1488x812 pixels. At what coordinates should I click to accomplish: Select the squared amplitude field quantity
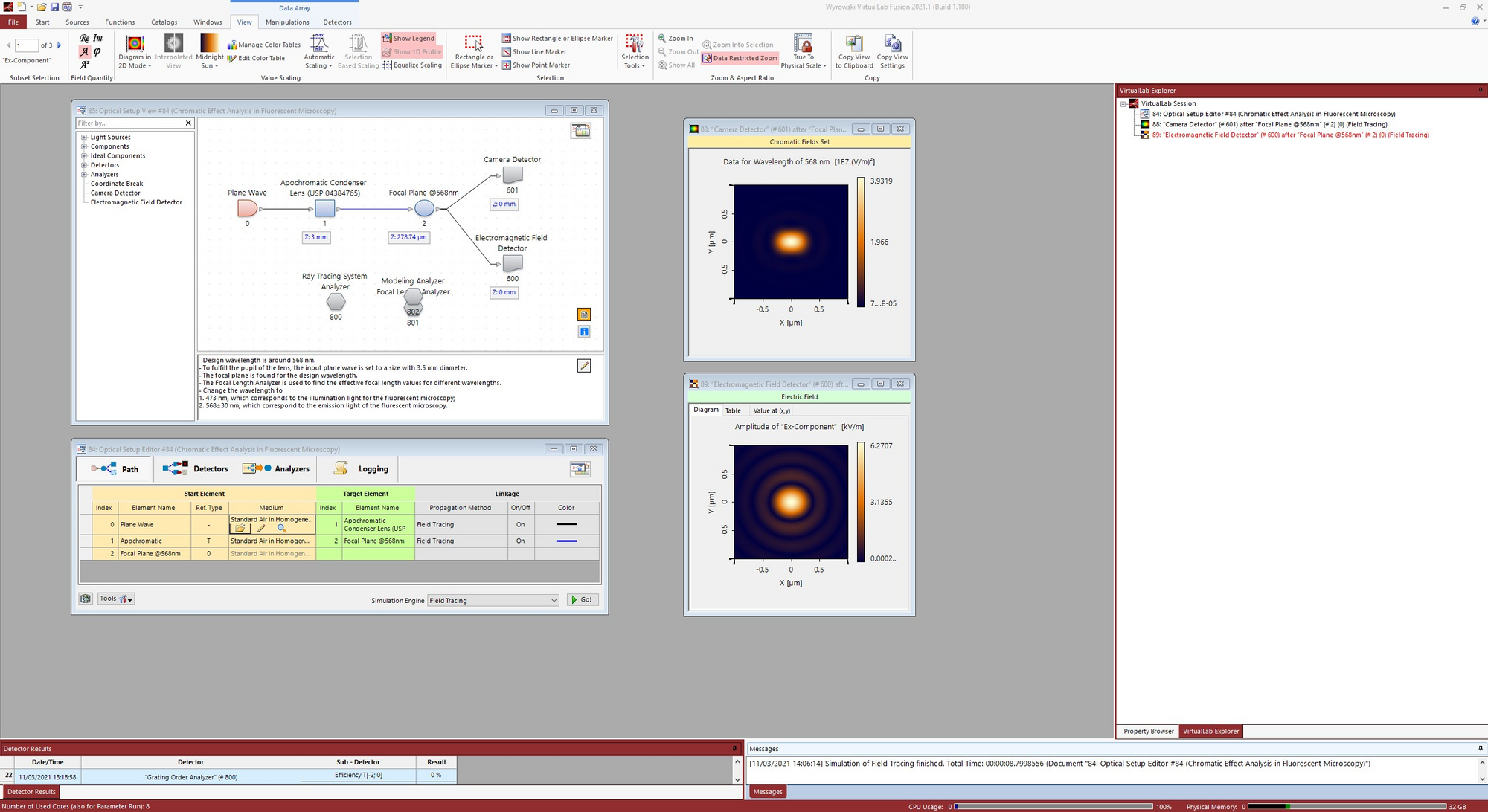point(85,65)
